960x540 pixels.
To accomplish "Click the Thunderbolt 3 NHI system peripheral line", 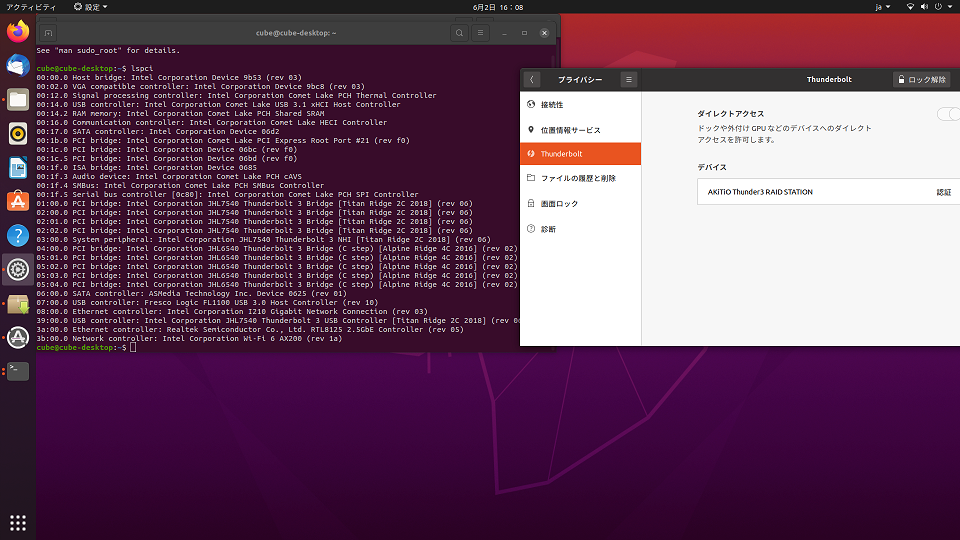I will point(263,239).
